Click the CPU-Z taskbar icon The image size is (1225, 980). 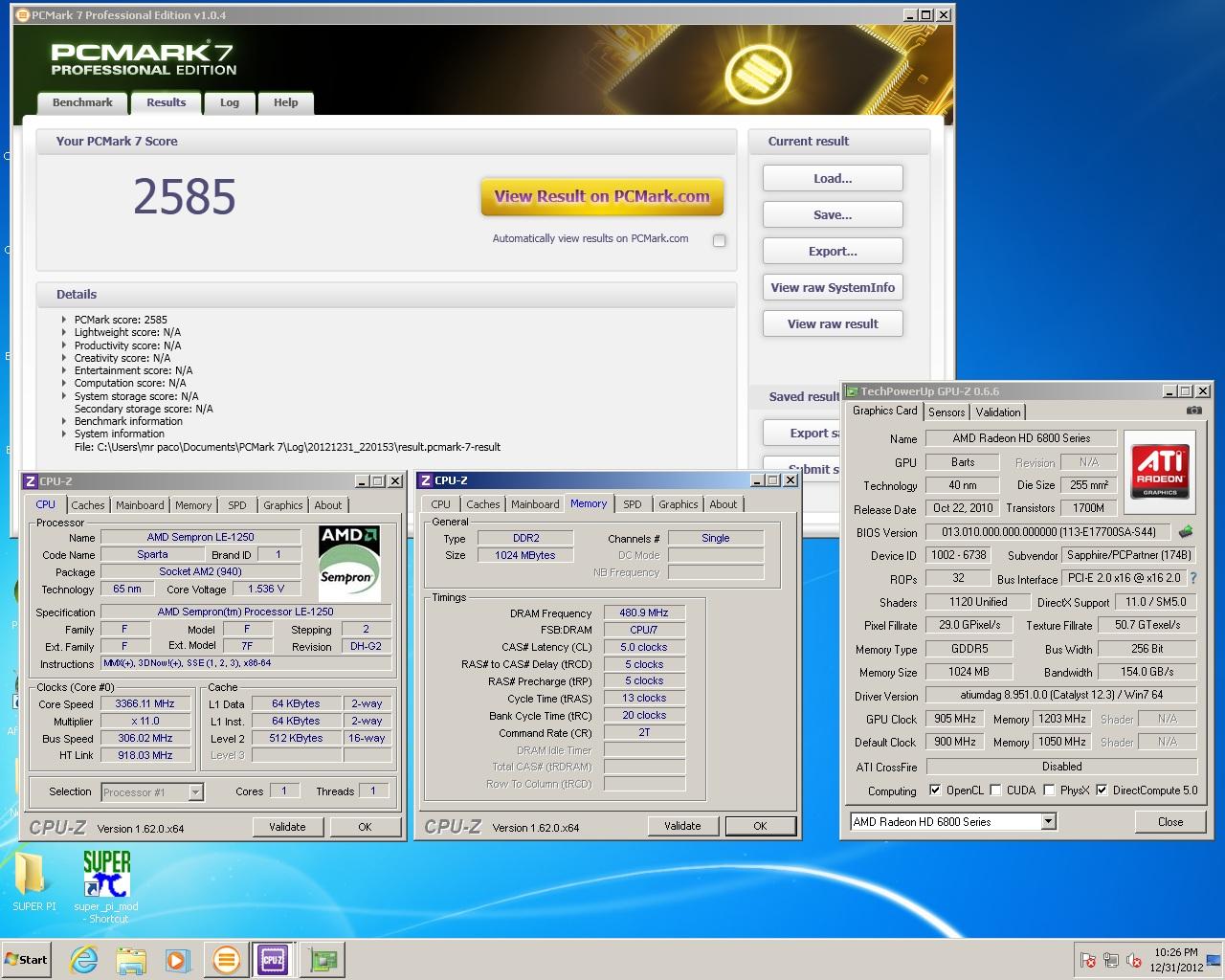click(x=273, y=959)
